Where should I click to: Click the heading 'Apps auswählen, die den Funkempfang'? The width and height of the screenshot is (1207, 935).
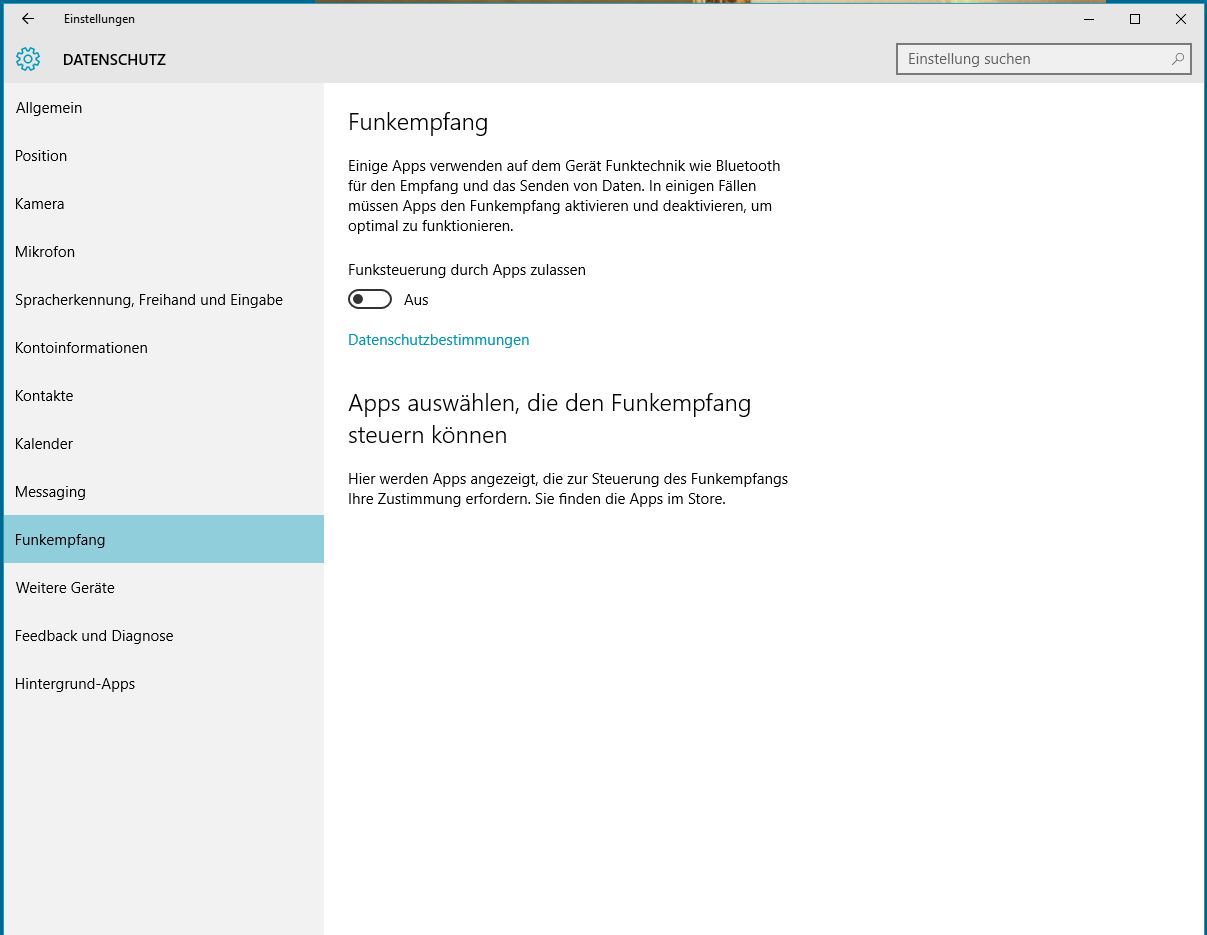[549, 404]
